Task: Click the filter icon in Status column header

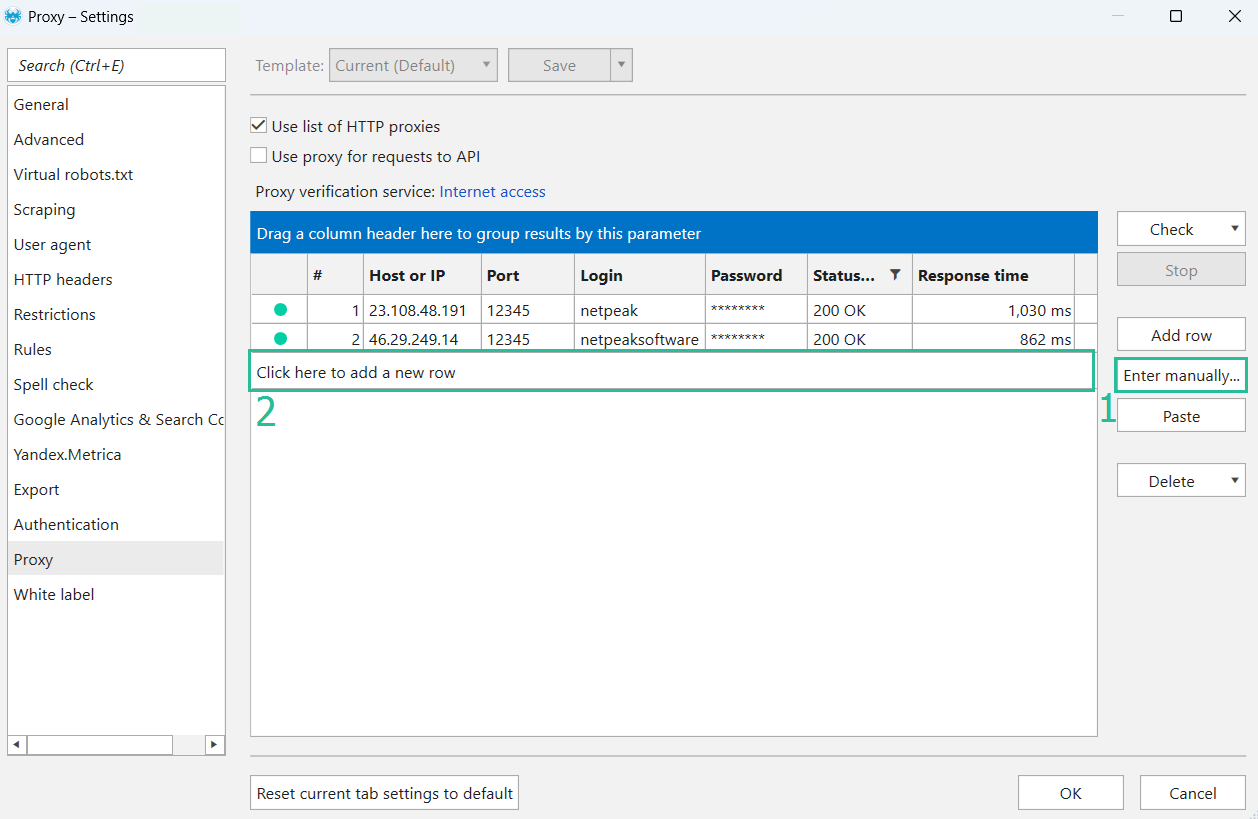Action: 895,275
